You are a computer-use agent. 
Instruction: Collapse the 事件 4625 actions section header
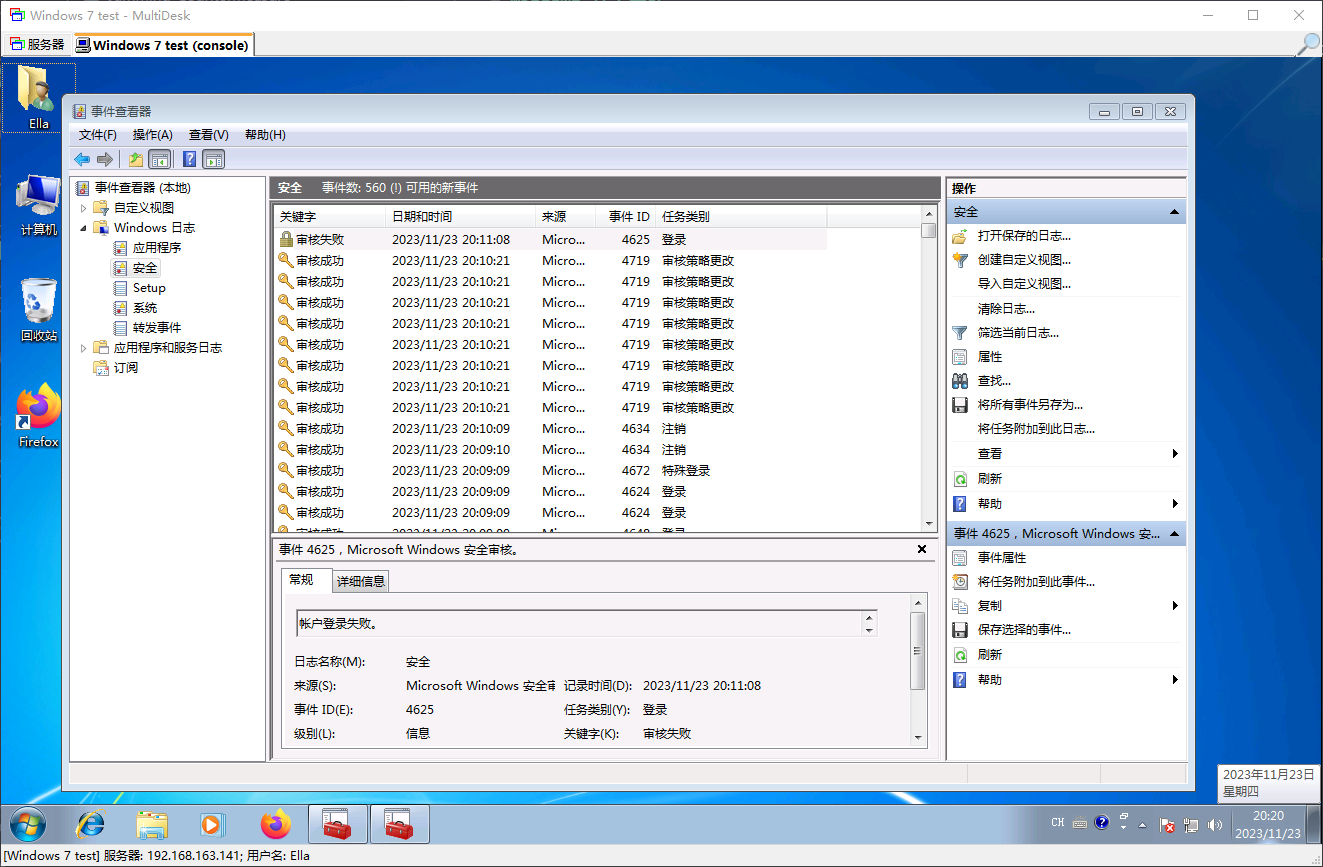(x=1174, y=534)
